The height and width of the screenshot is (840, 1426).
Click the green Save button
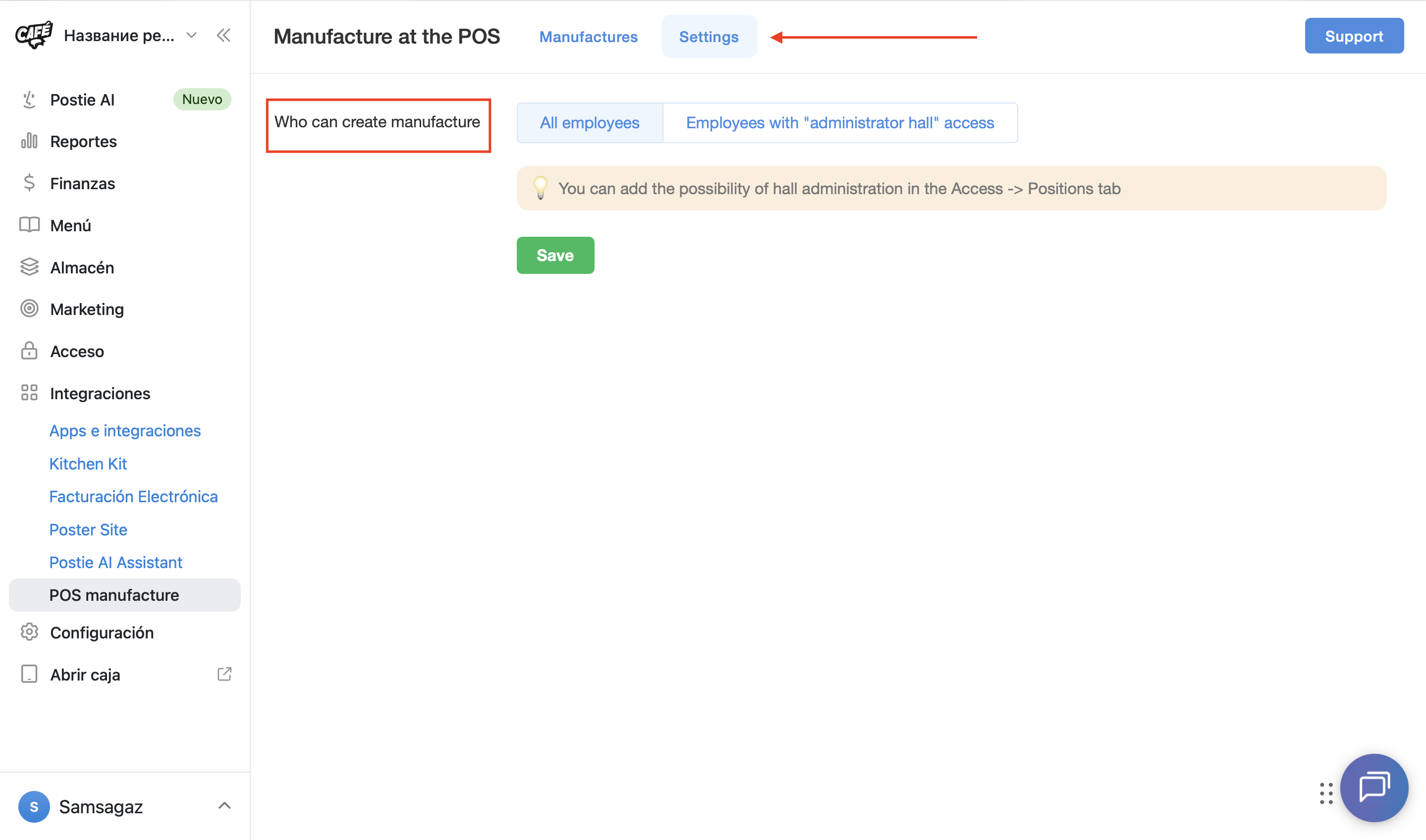click(x=555, y=255)
